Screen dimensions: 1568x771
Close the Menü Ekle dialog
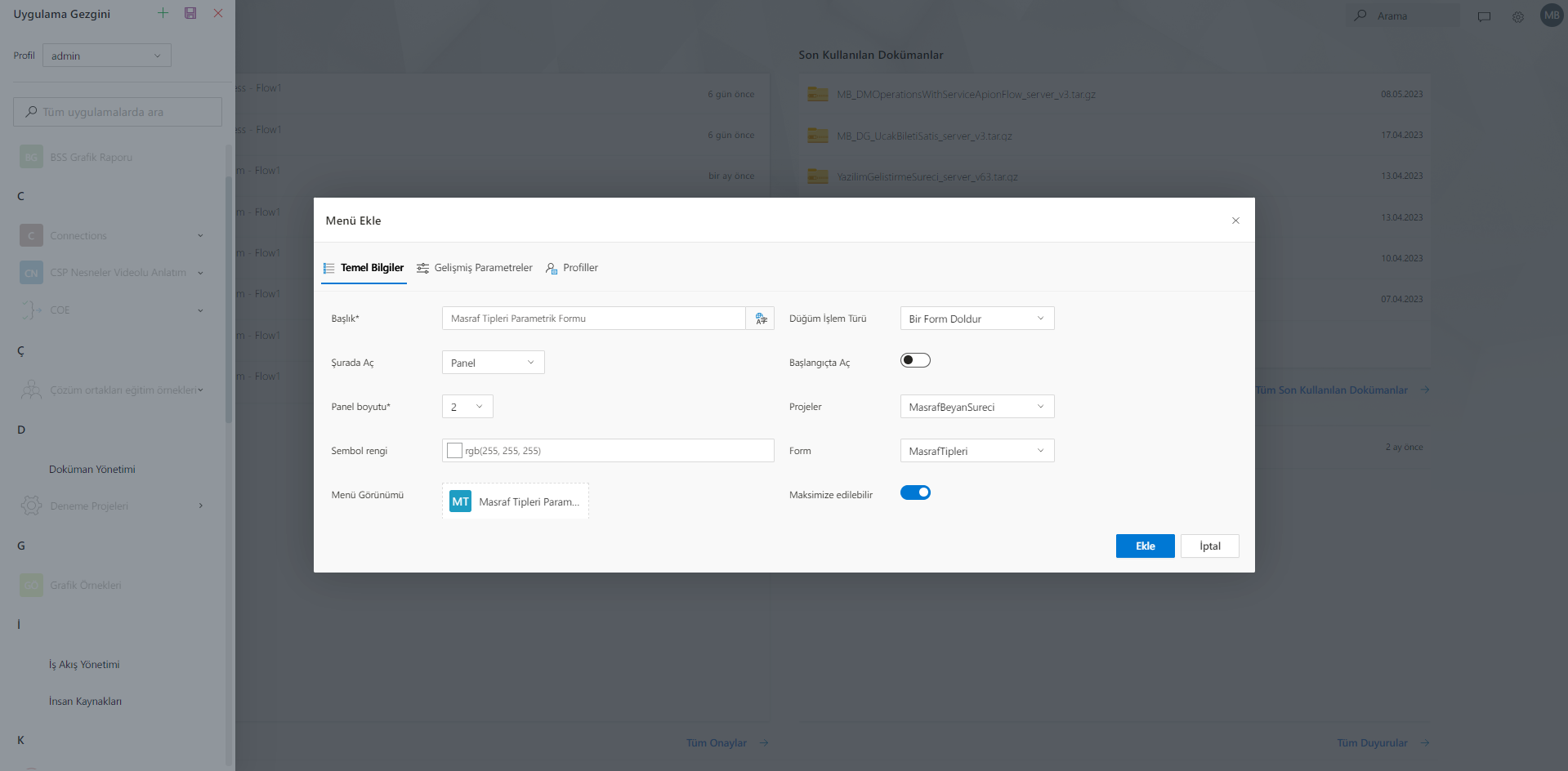pyautogui.click(x=1235, y=221)
